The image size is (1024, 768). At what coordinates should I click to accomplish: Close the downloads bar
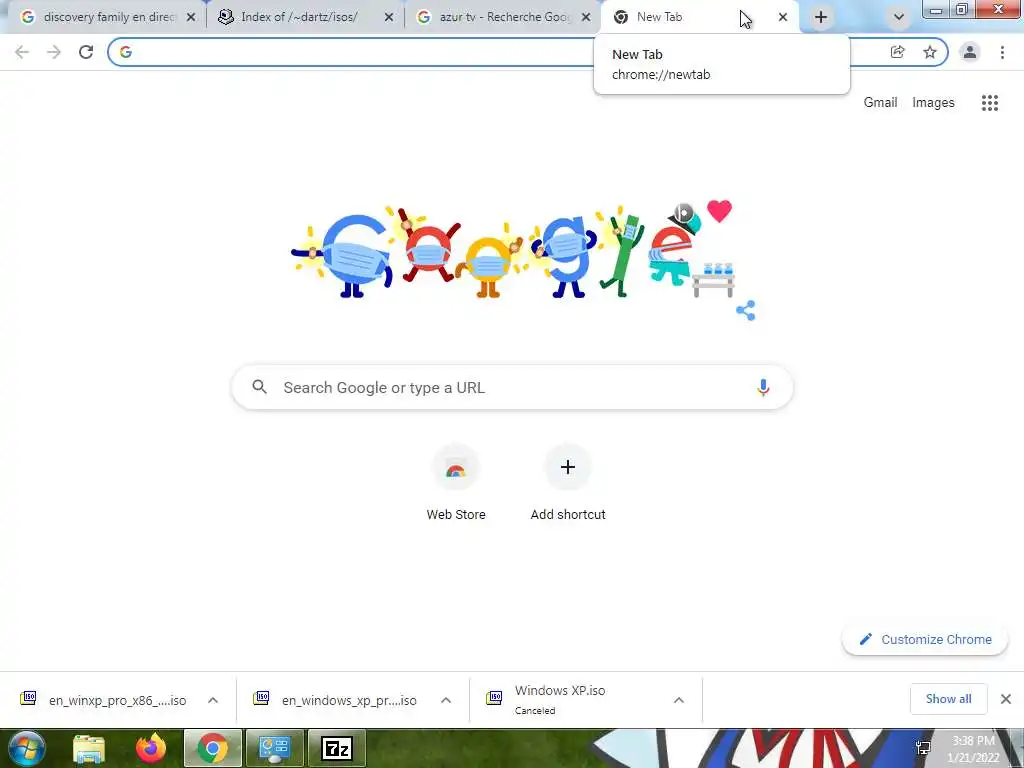1006,699
